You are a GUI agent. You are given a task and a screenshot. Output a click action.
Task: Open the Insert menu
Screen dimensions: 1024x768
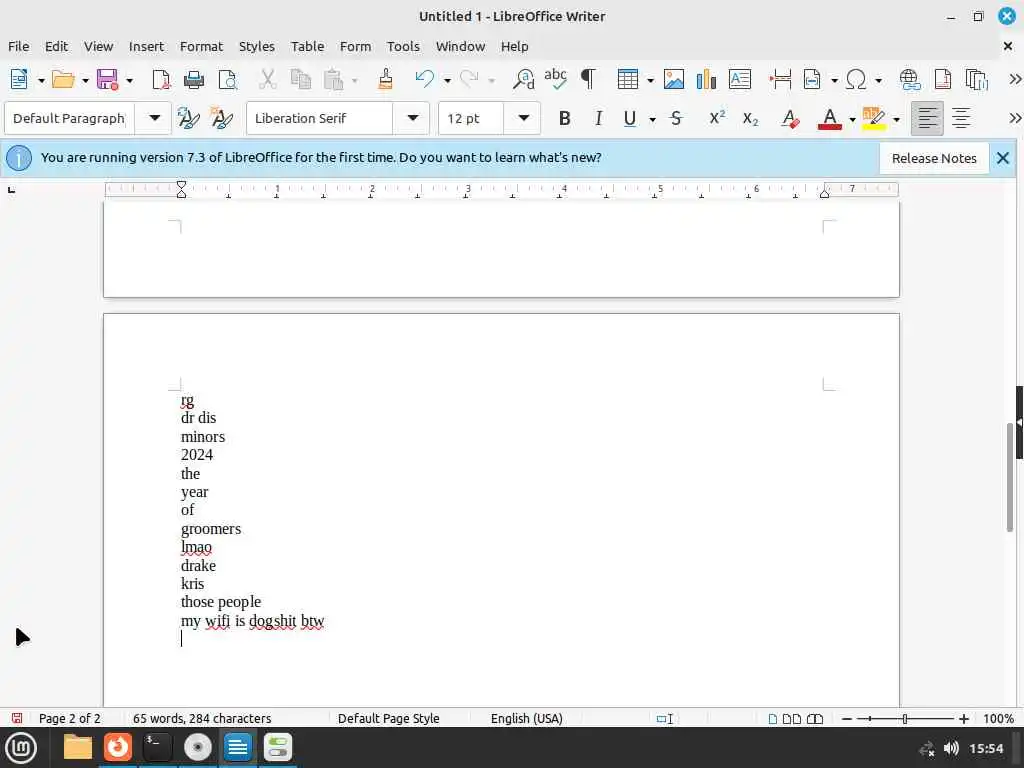(x=146, y=46)
